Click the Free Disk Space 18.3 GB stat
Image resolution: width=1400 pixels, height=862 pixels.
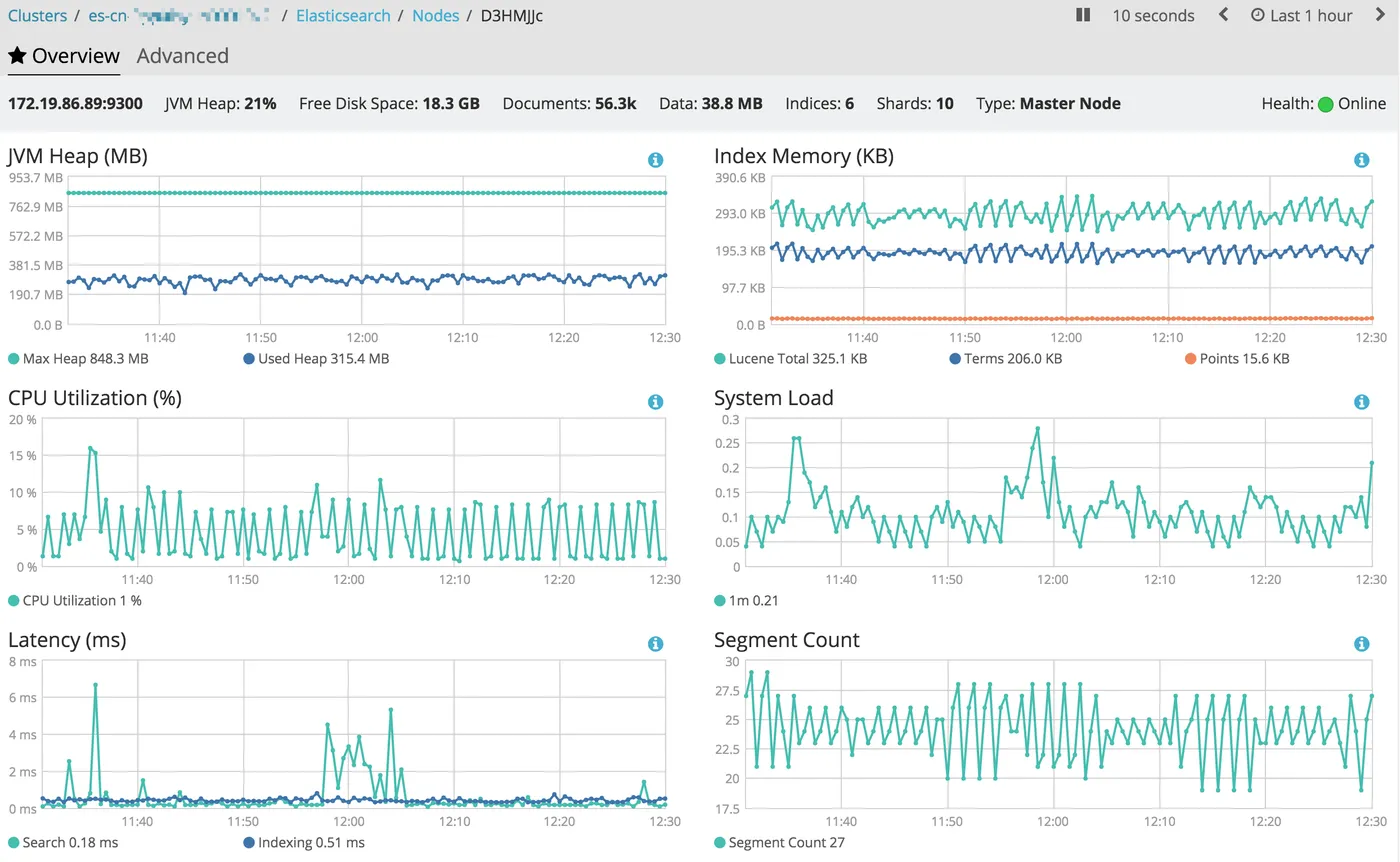389,104
